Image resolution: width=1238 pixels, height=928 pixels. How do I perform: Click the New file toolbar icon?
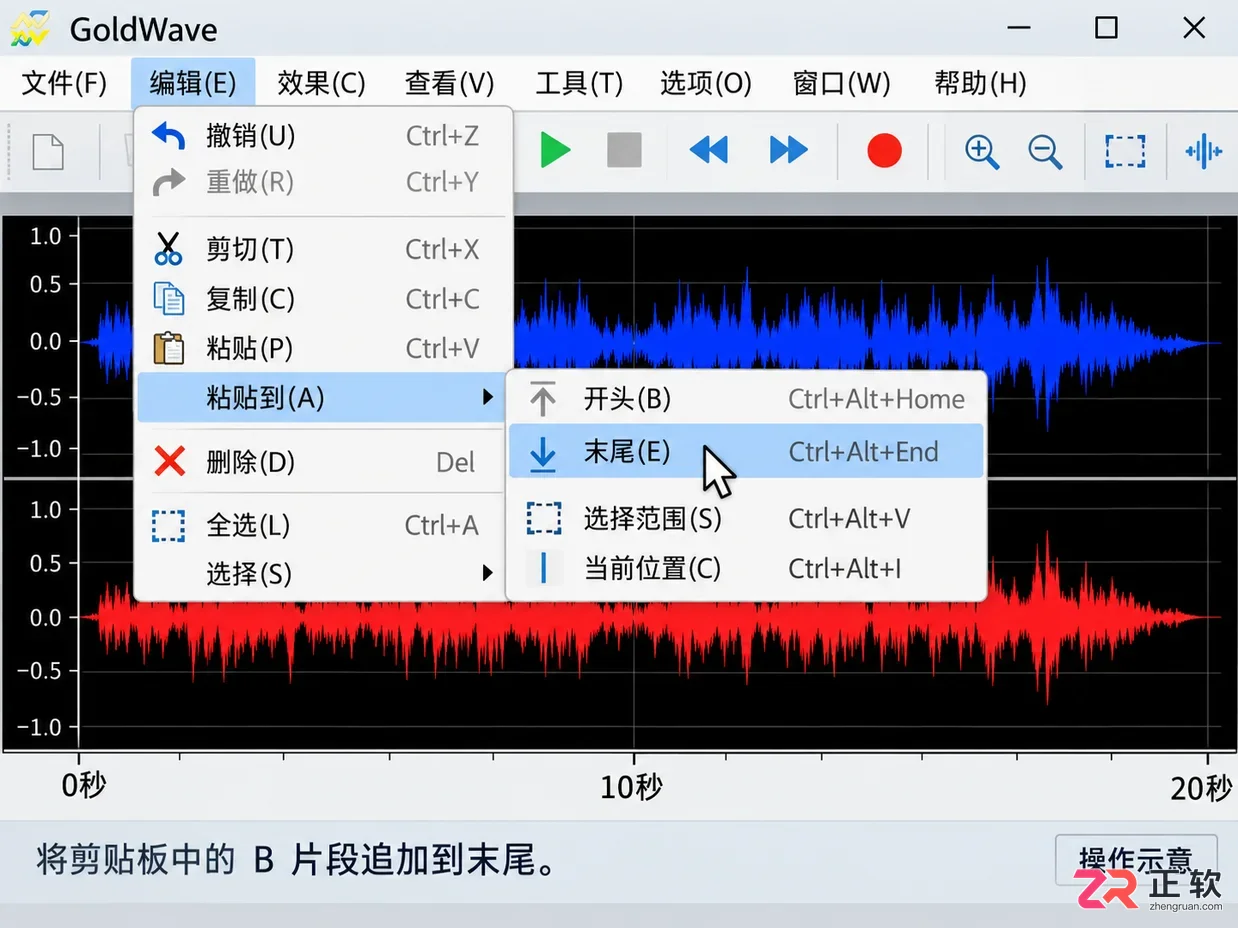click(x=48, y=152)
